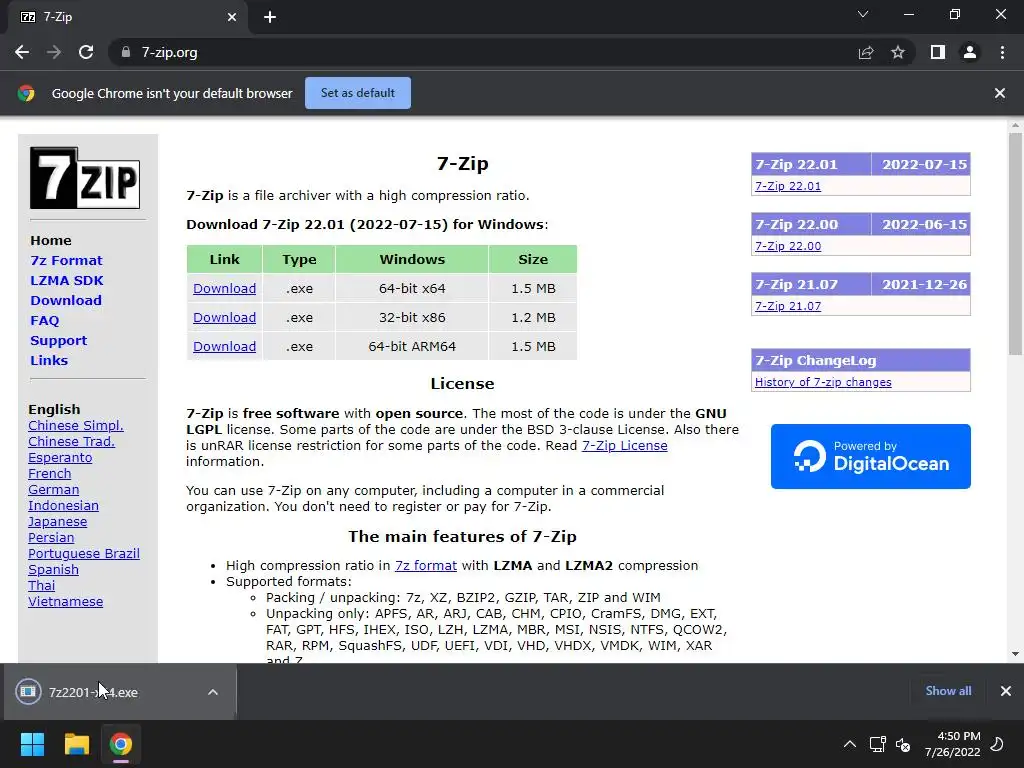Open a new tab with the plus button
1024x768 pixels.
270,17
